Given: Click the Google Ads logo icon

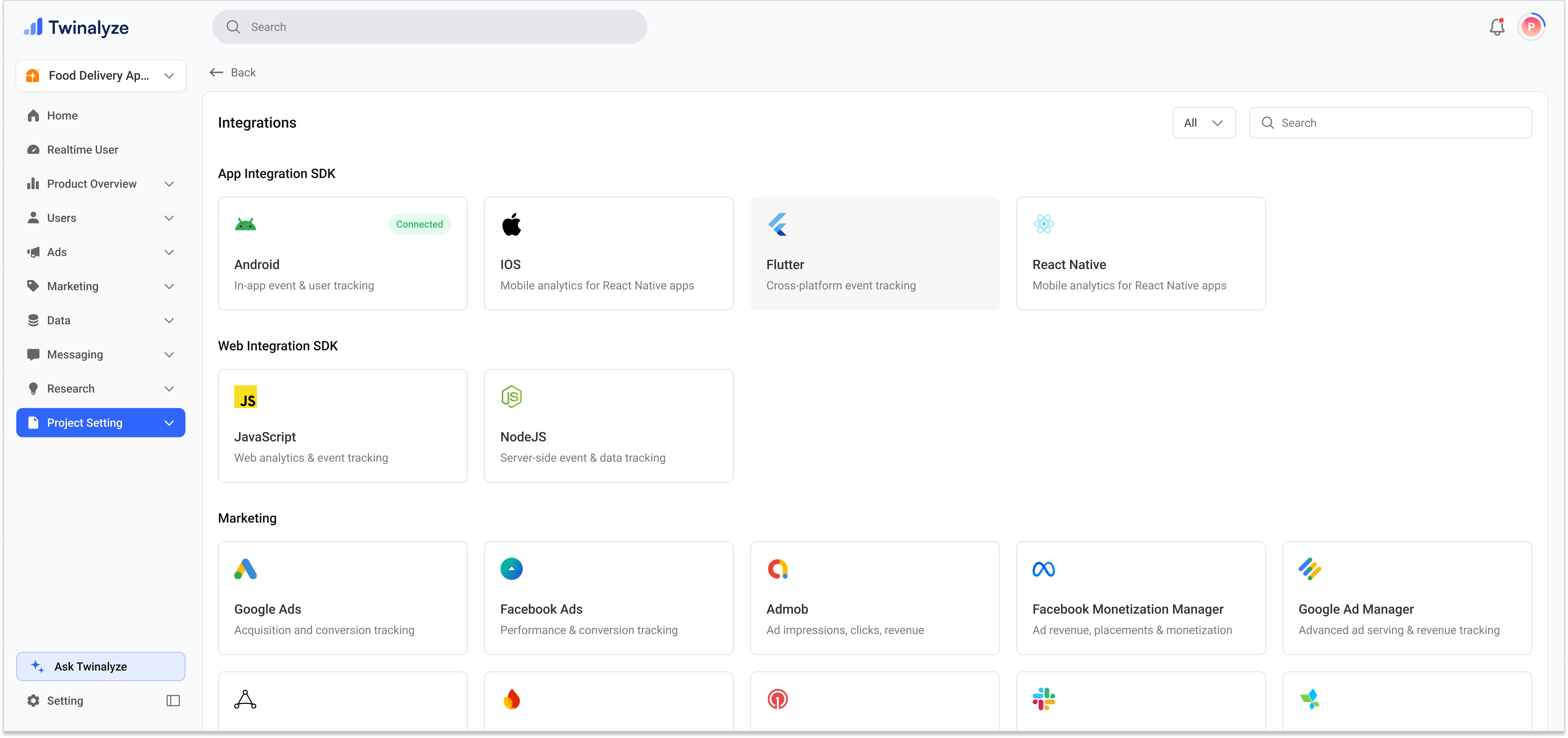Looking at the screenshot, I should pyautogui.click(x=245, y=569).
